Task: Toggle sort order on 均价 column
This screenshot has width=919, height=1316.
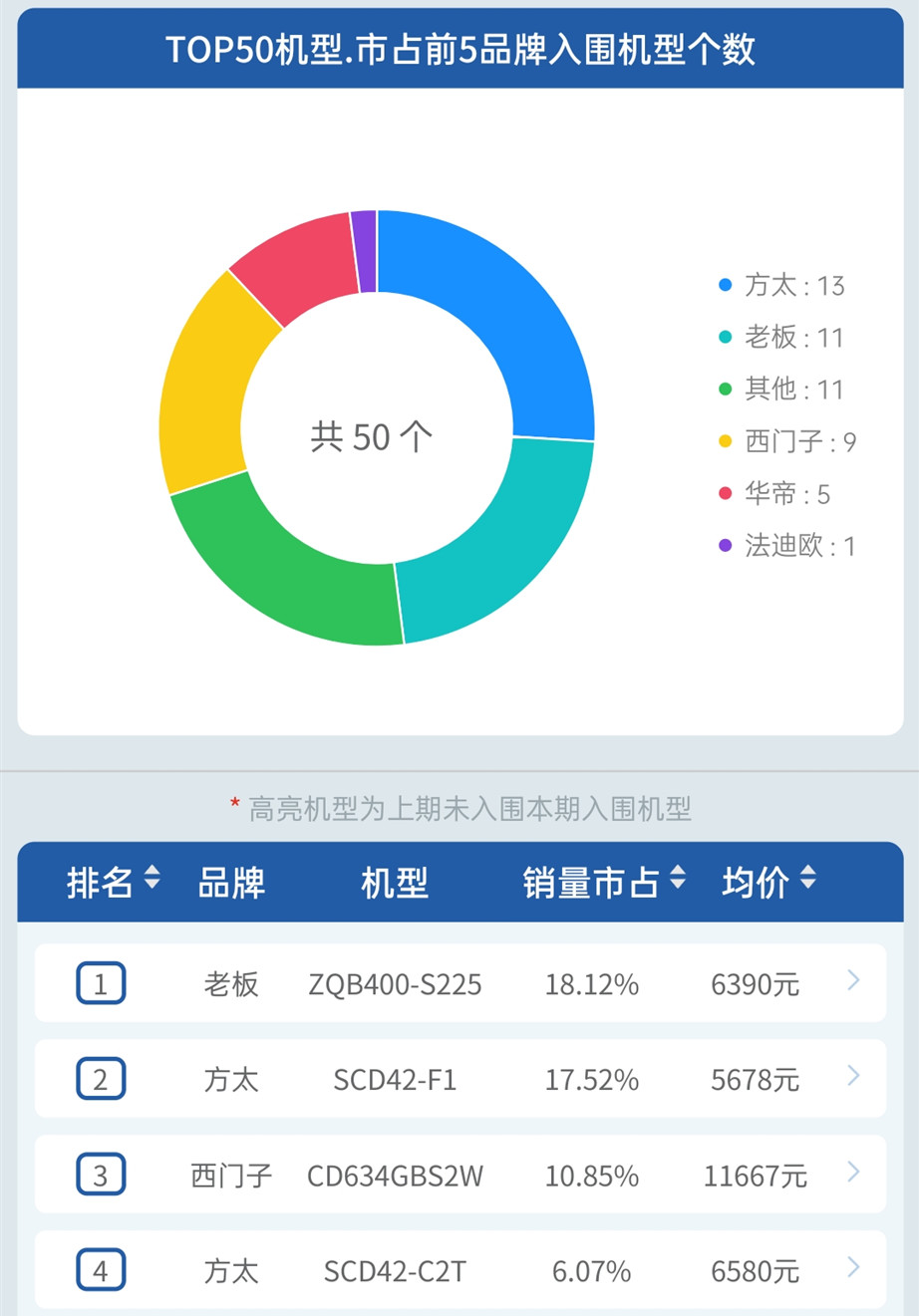Action: tap(807, 881)
